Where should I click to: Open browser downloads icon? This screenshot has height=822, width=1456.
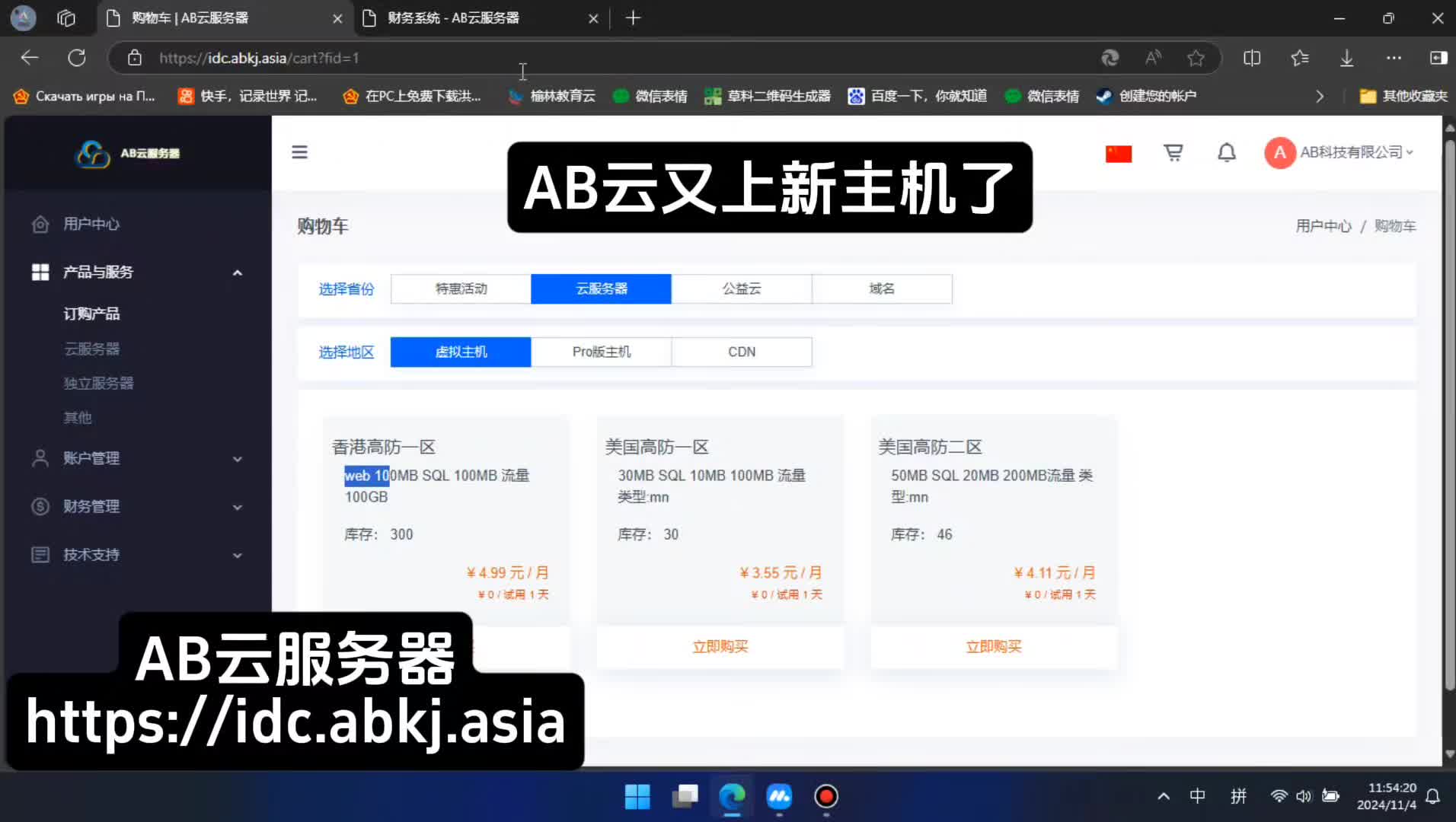click(x=1347, y=58)
